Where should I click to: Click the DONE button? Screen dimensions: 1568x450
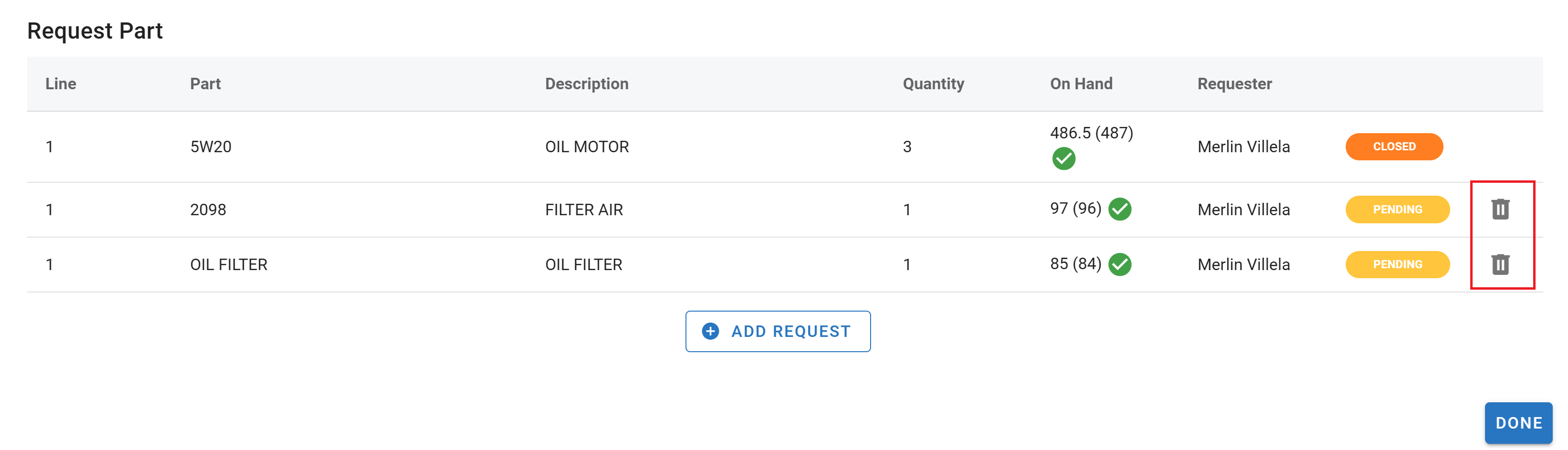click(1518, 423)
